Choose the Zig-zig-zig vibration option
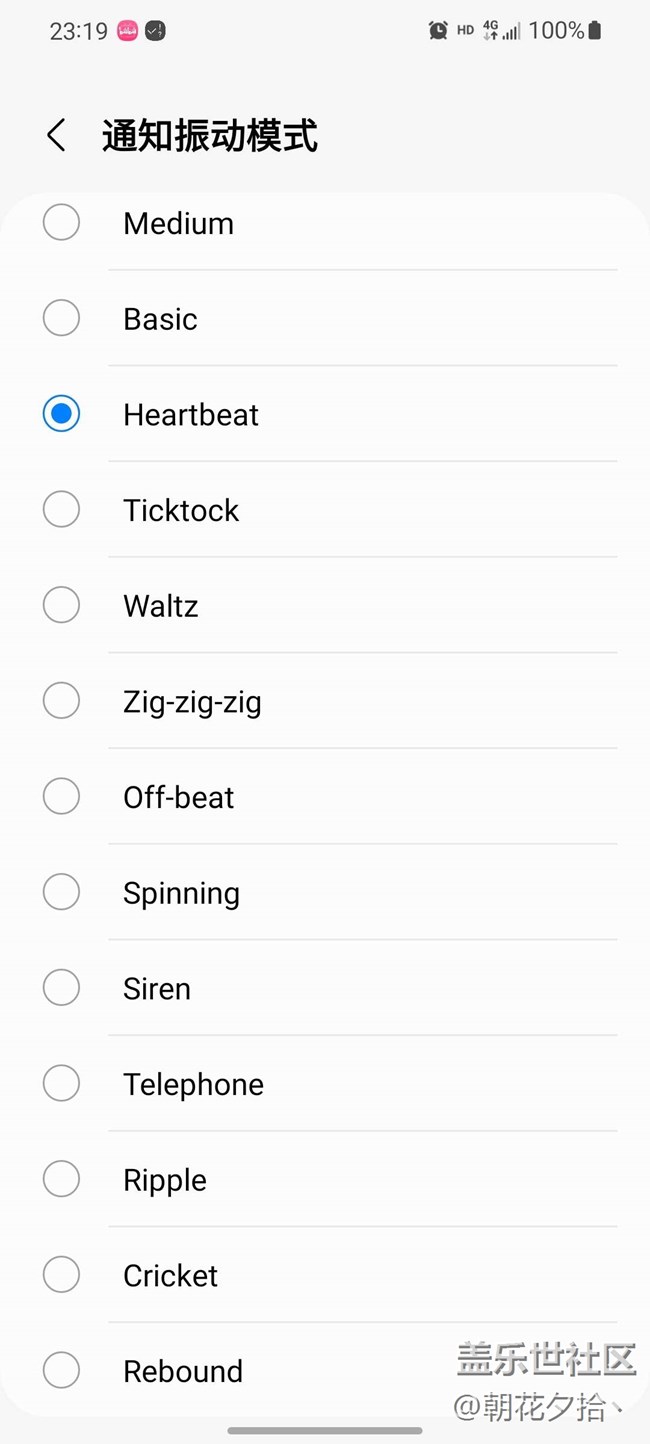This screenshot has height=1444, width=650. [x=325, y=702]
